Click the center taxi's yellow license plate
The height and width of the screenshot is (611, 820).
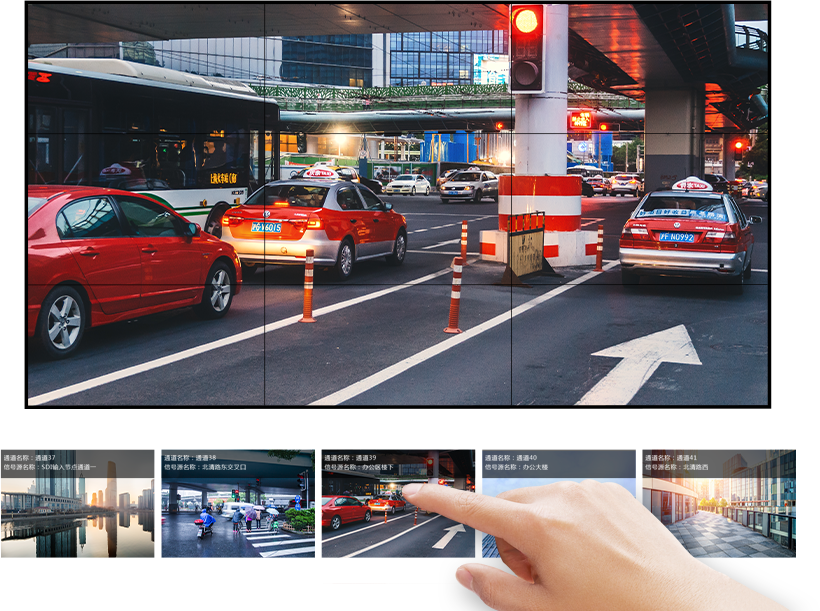click(265, 228)
